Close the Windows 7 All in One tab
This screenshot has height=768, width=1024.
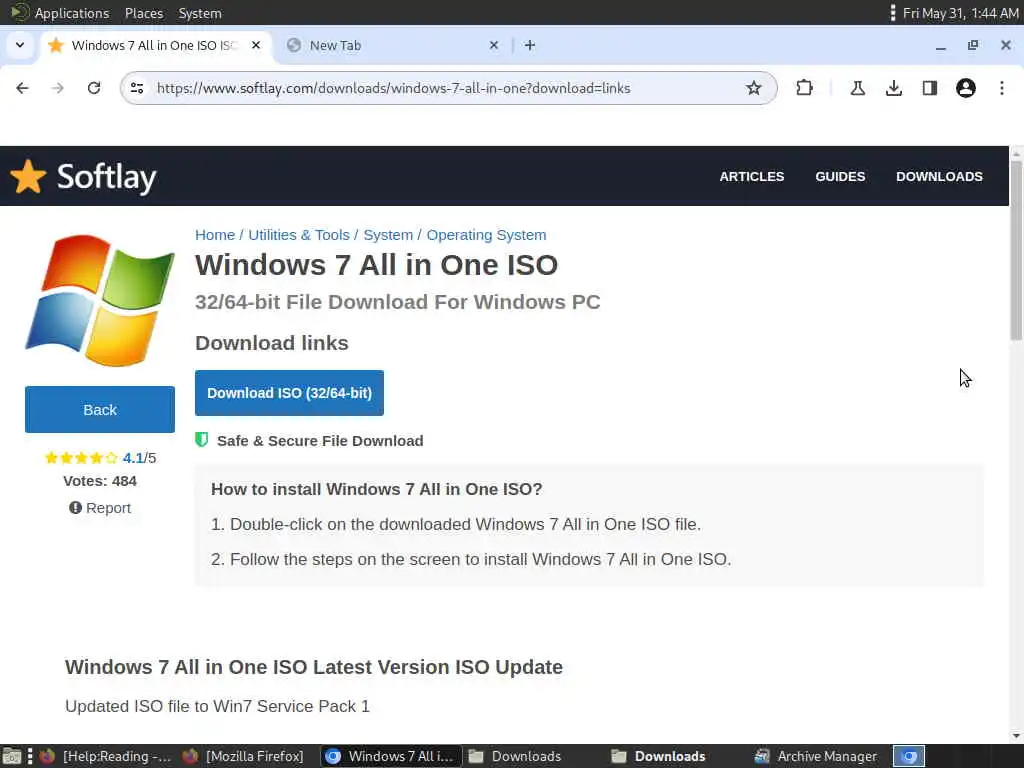click(256, 45)
